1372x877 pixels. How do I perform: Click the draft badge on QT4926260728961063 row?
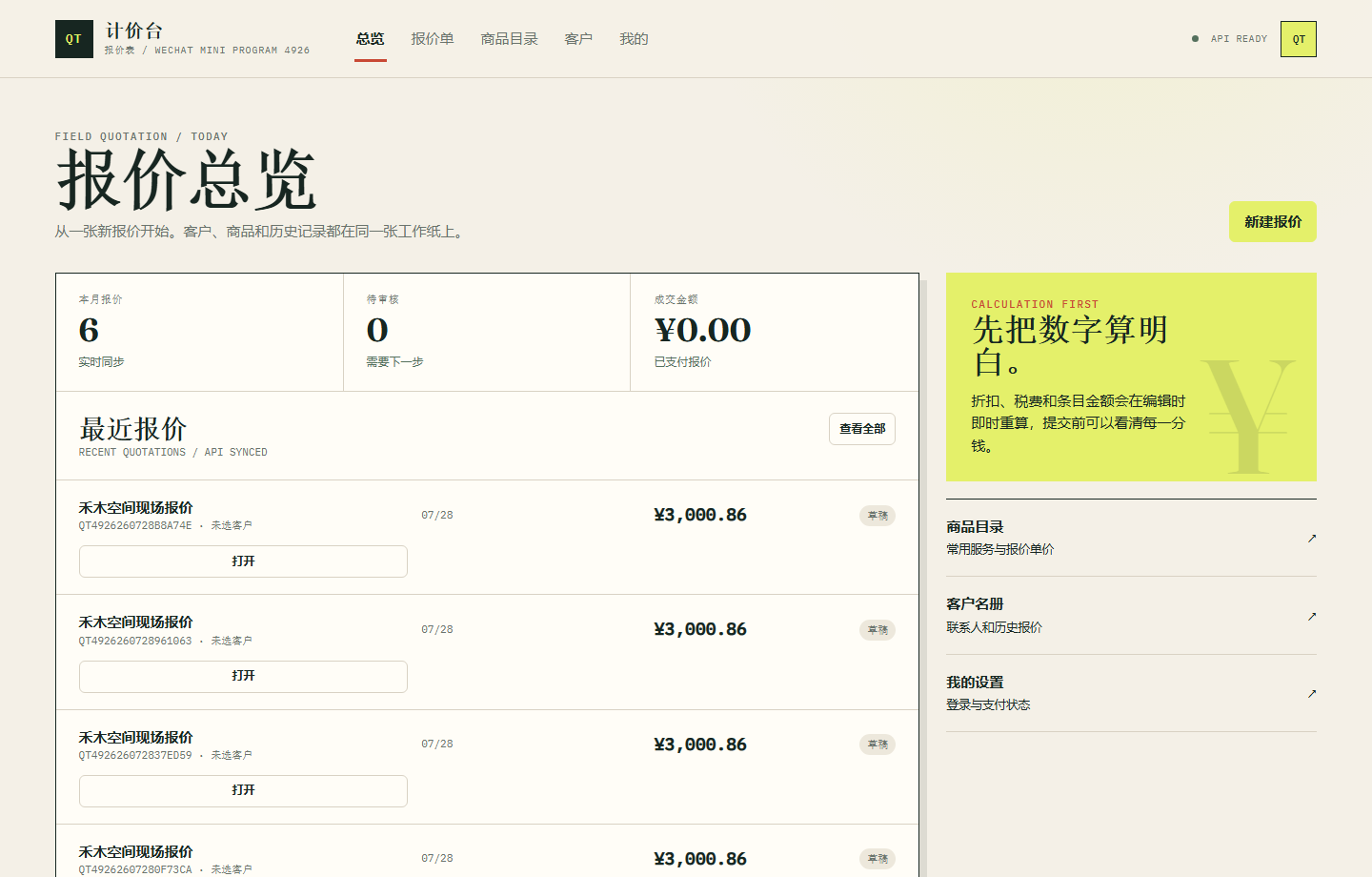878,630
